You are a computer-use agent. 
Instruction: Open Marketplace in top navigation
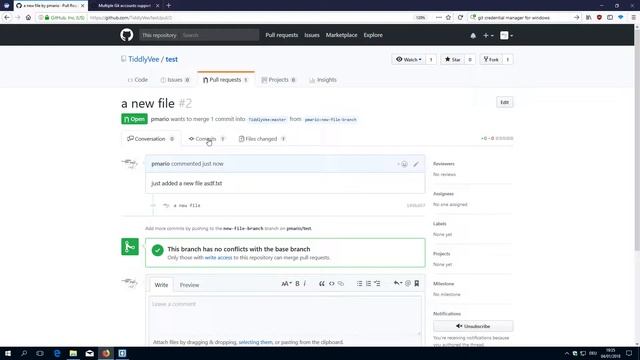click(x=341, y=35)
